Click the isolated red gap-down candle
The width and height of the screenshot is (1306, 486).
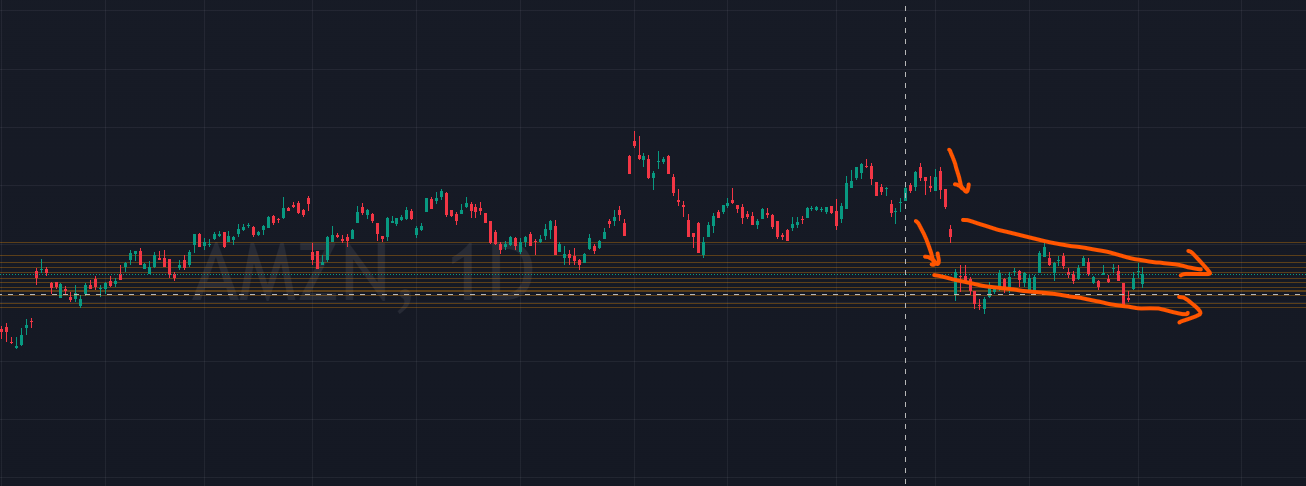(950, 234)
